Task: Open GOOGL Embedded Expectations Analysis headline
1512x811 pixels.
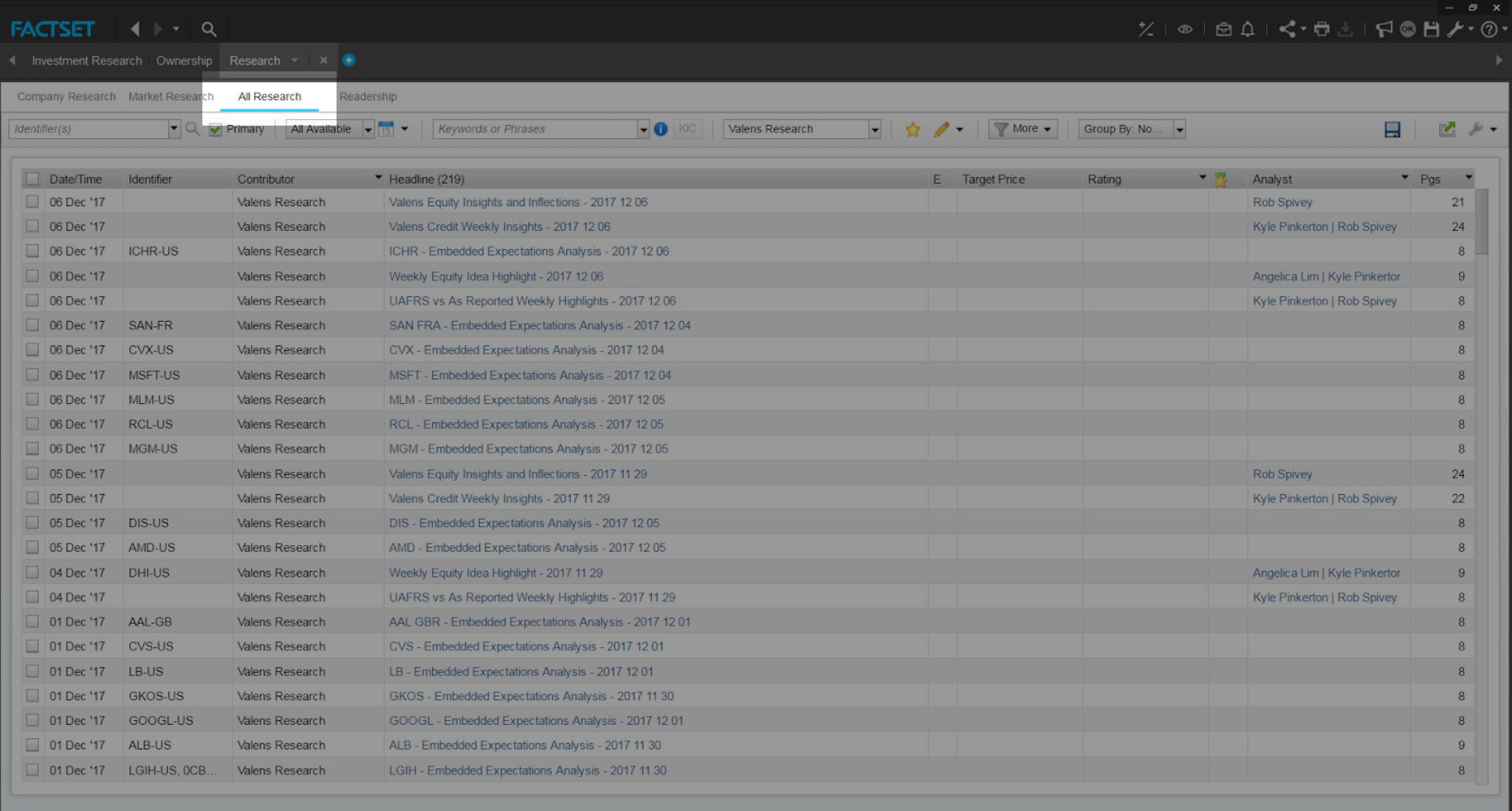Action: click(x=536, y=720)
